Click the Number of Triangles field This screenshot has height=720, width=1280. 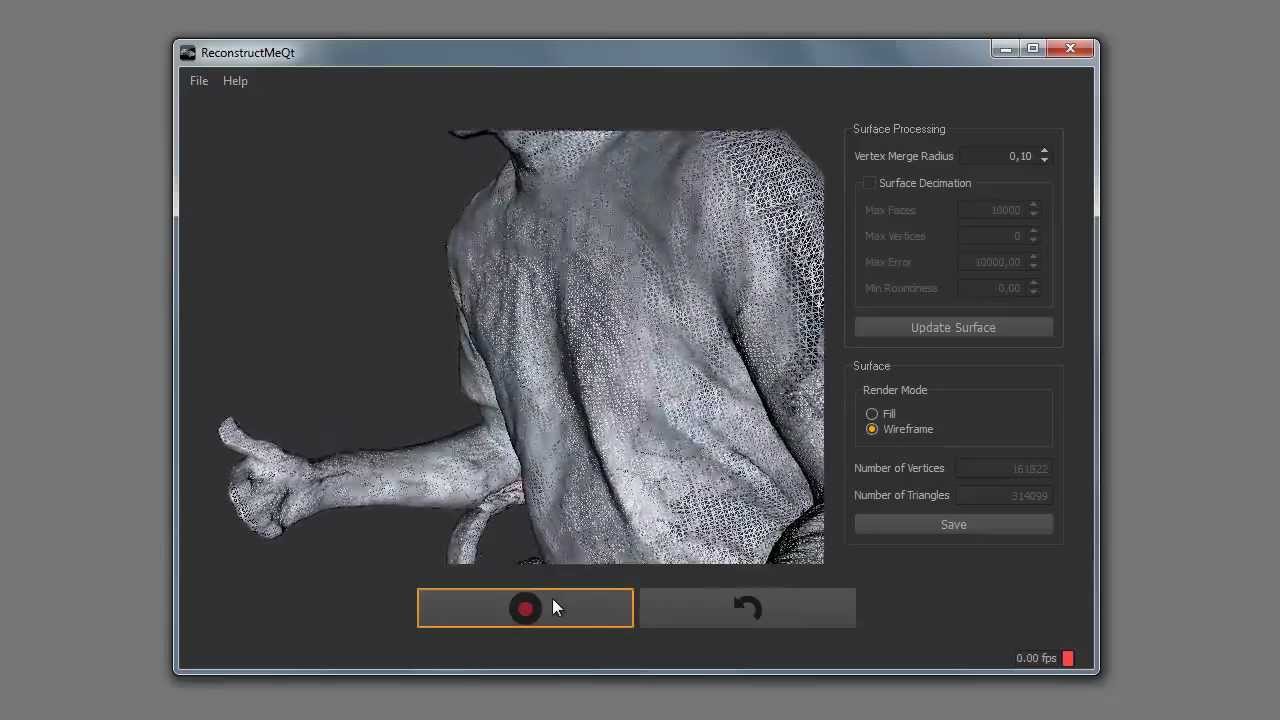pyautogui.click(x=1003, y=495)
